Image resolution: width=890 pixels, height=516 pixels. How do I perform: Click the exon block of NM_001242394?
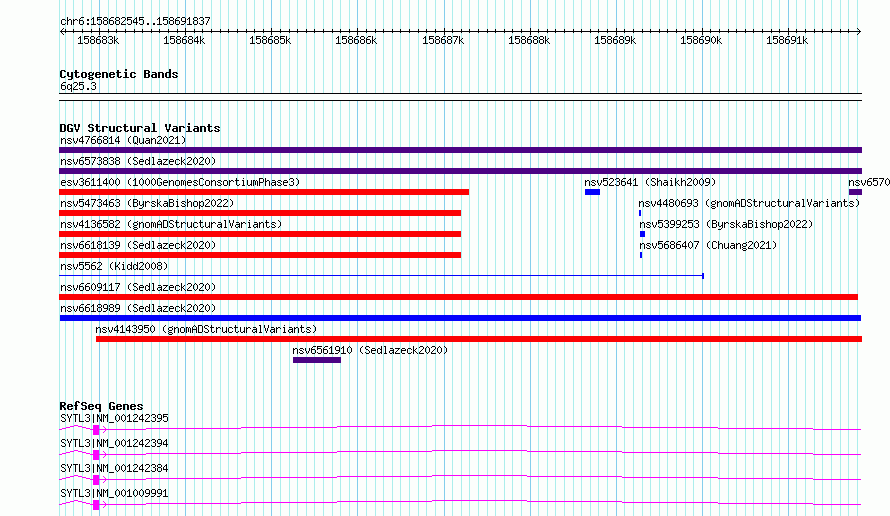[96, 455]
